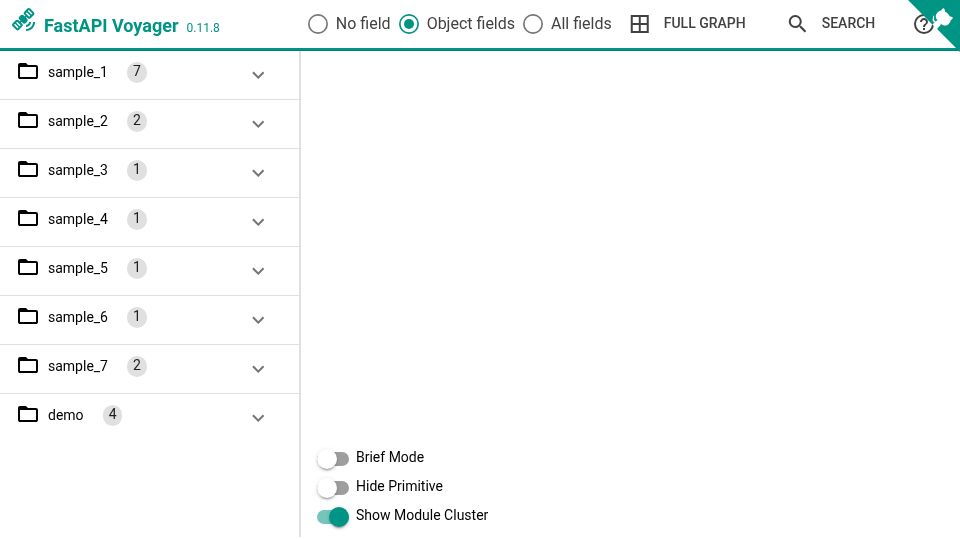This screenshot has width=960, height=540.
Task: Click the count badge 1 beside sample_5
Action: pos(137,268)
